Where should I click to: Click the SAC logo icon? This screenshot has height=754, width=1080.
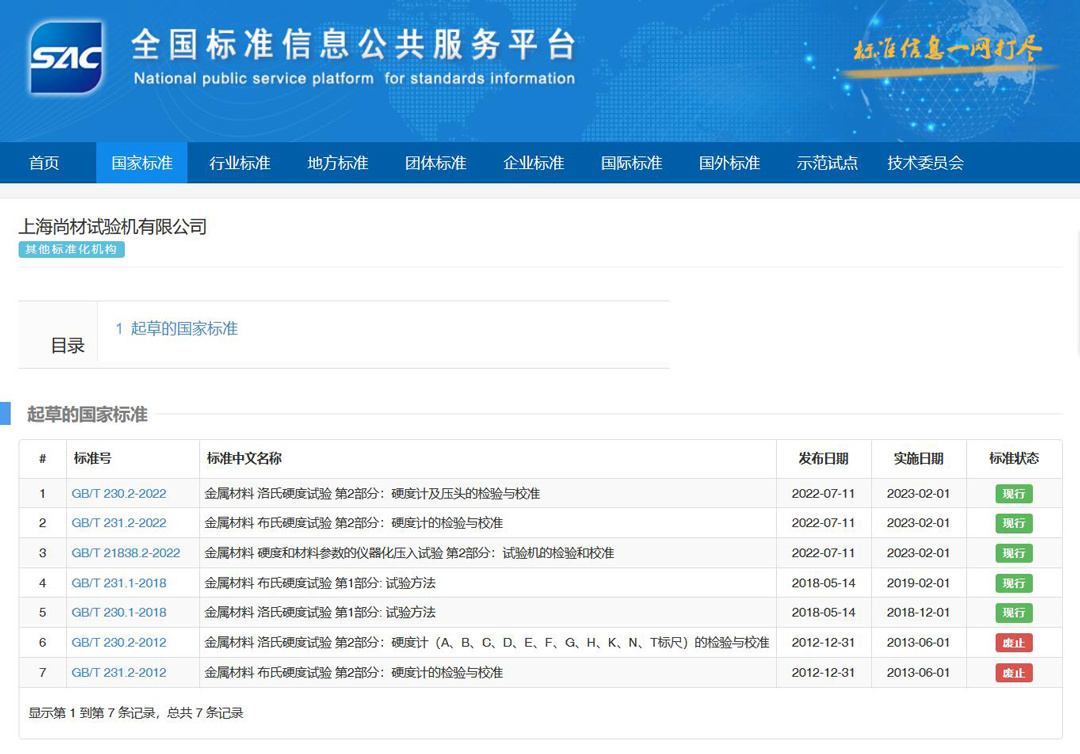tap(66, 57)
